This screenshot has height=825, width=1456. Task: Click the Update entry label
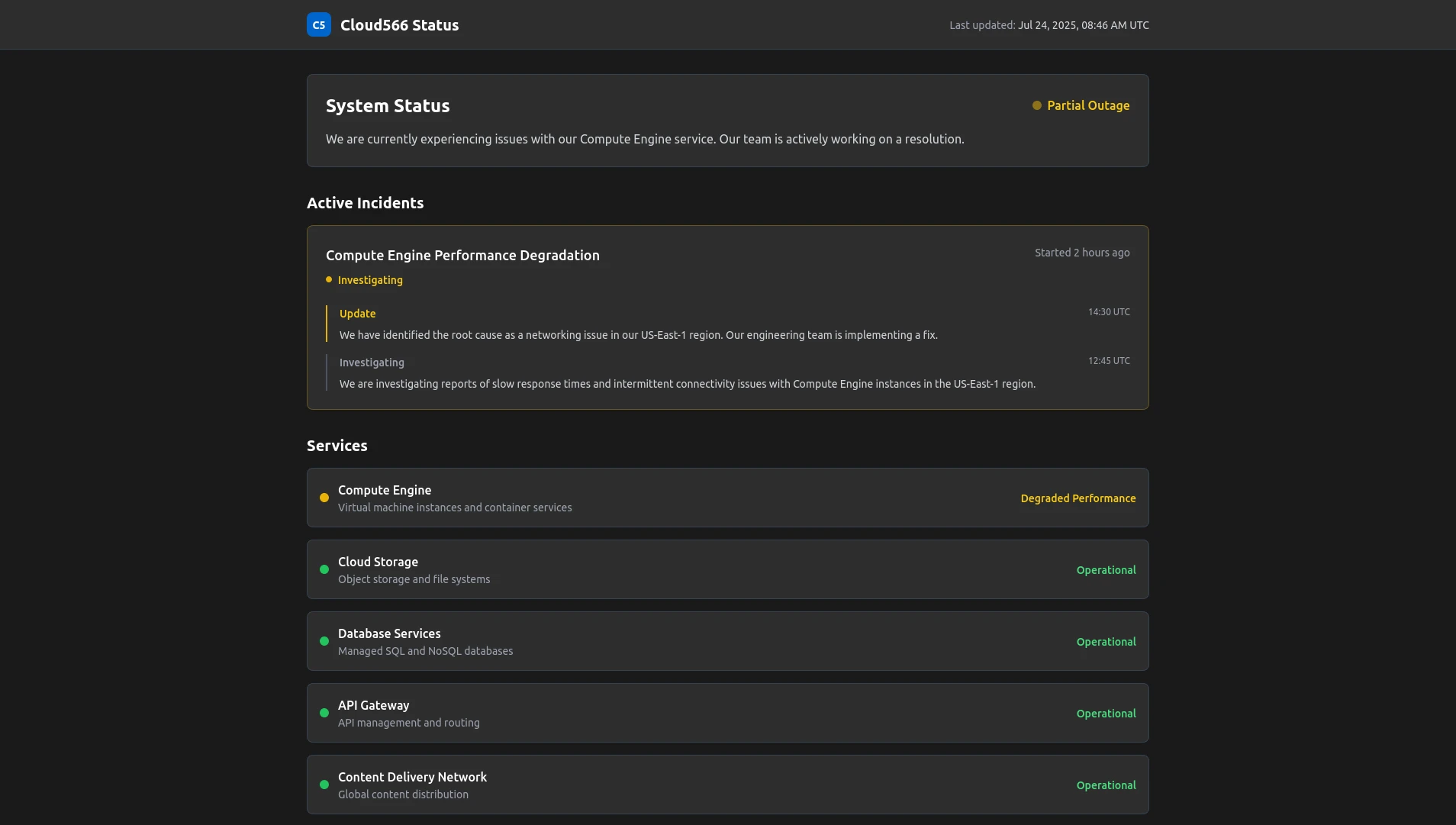click(x=357, y=314)
